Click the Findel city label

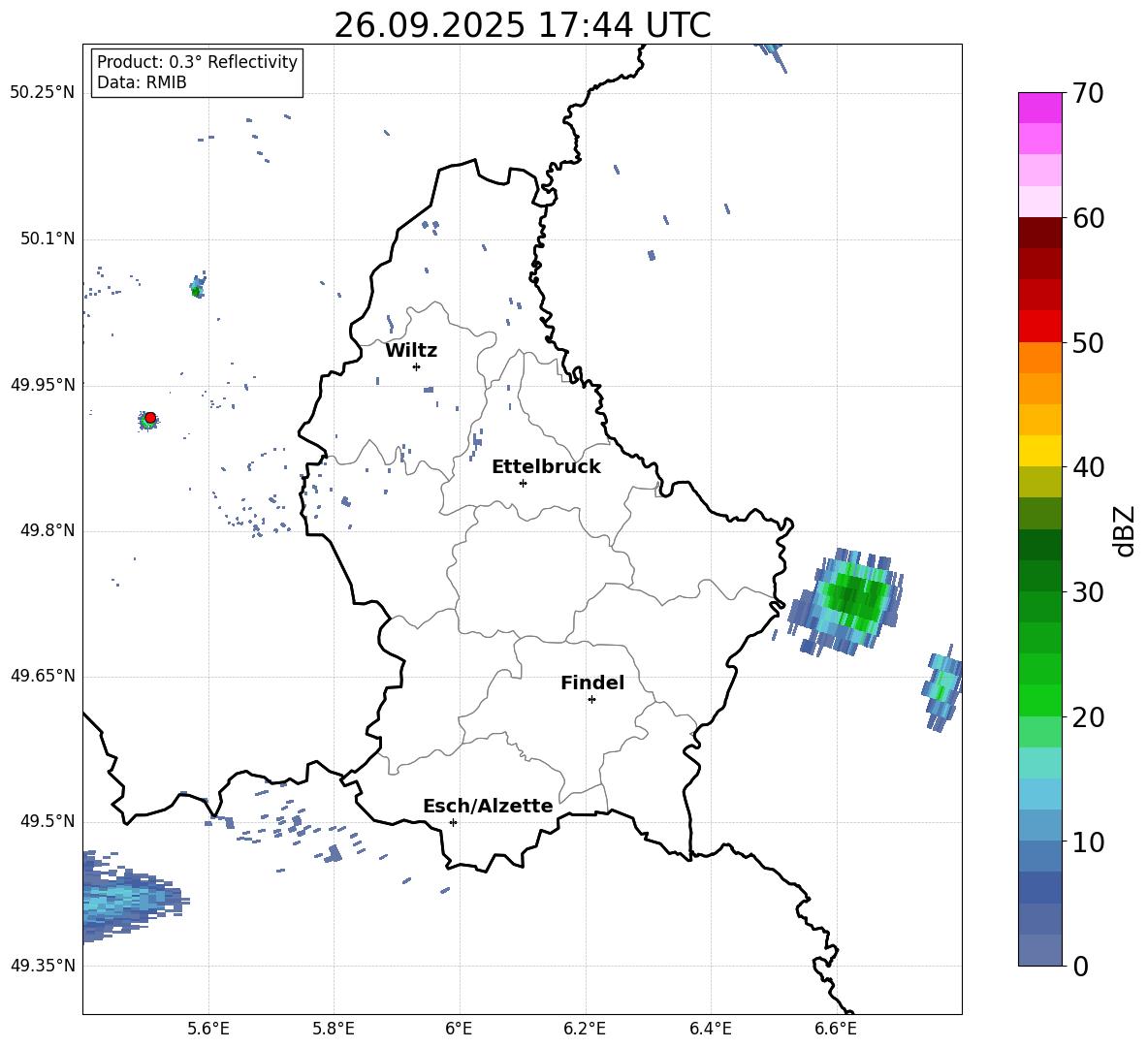[592, 683]
